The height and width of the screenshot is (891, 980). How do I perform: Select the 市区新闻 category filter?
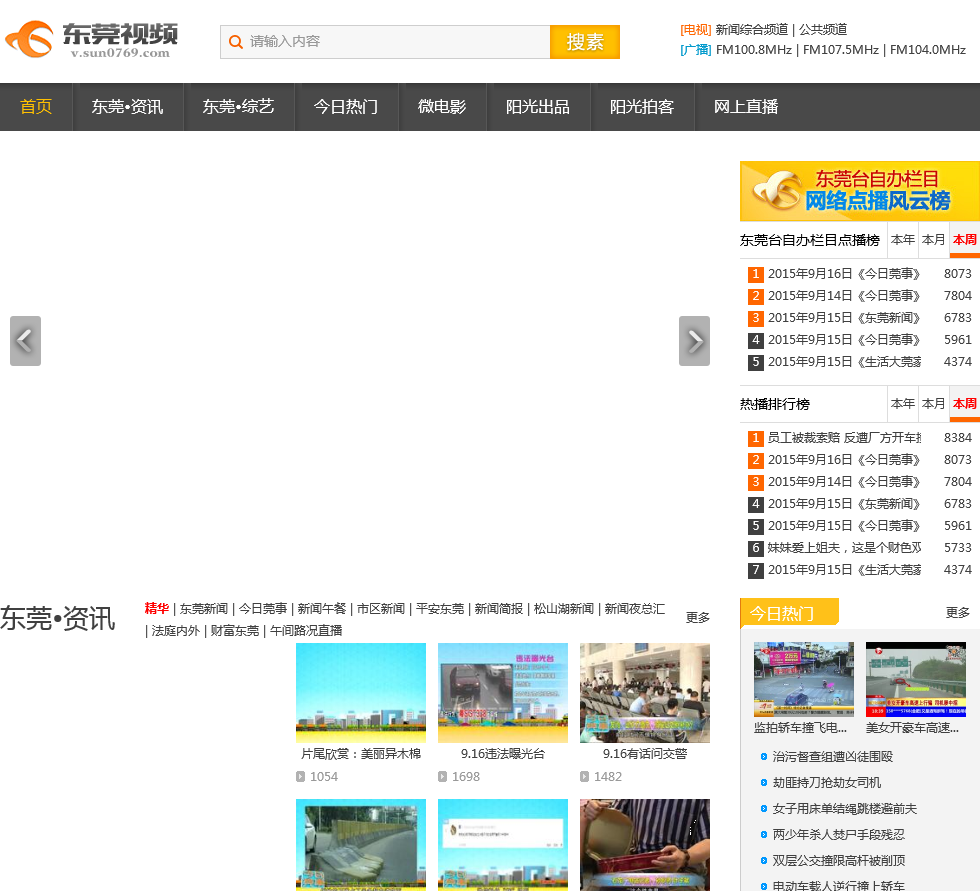(381, 609)
